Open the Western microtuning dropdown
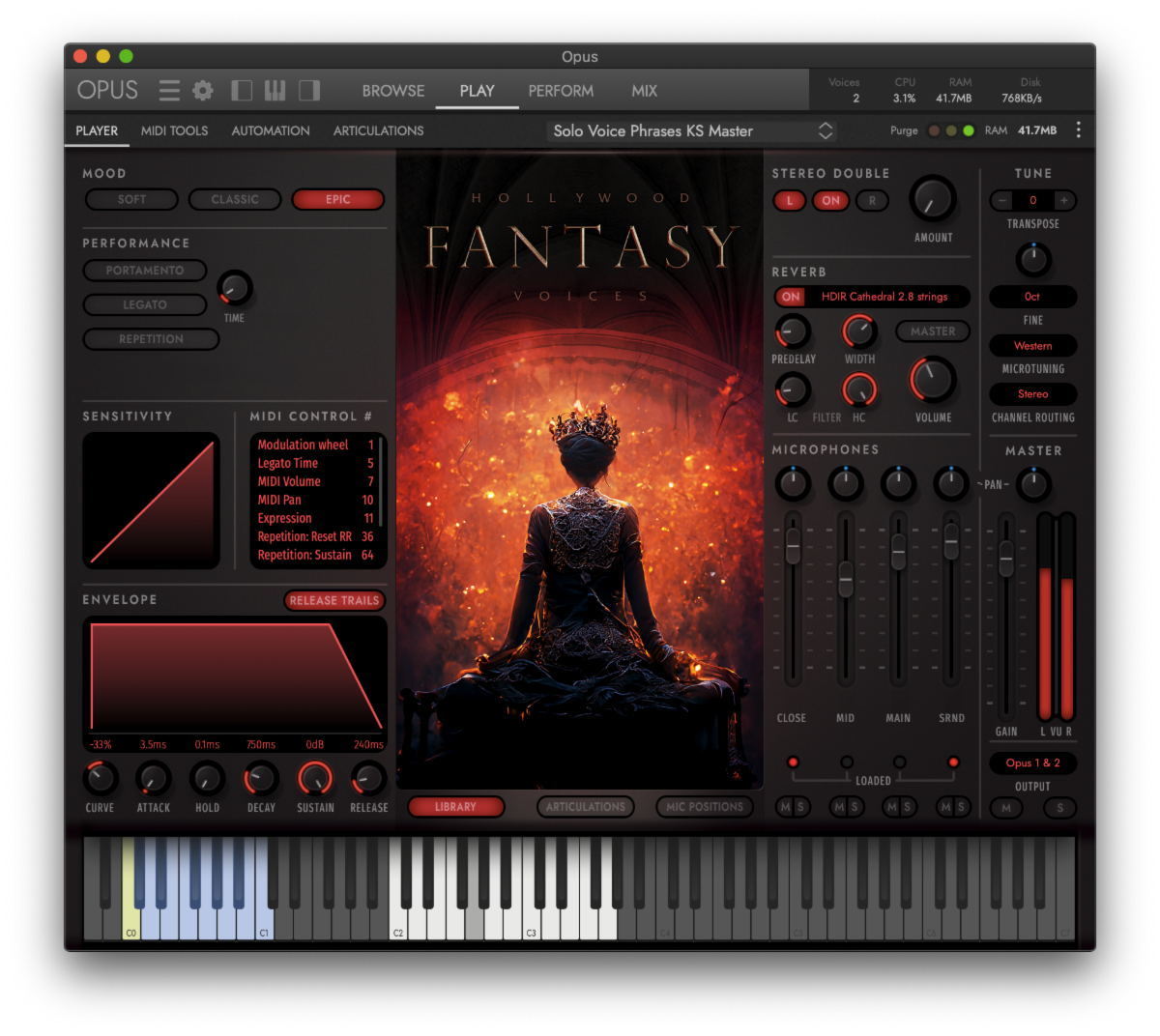This screenshot has width=1160, height=1036. (1032, 345)
